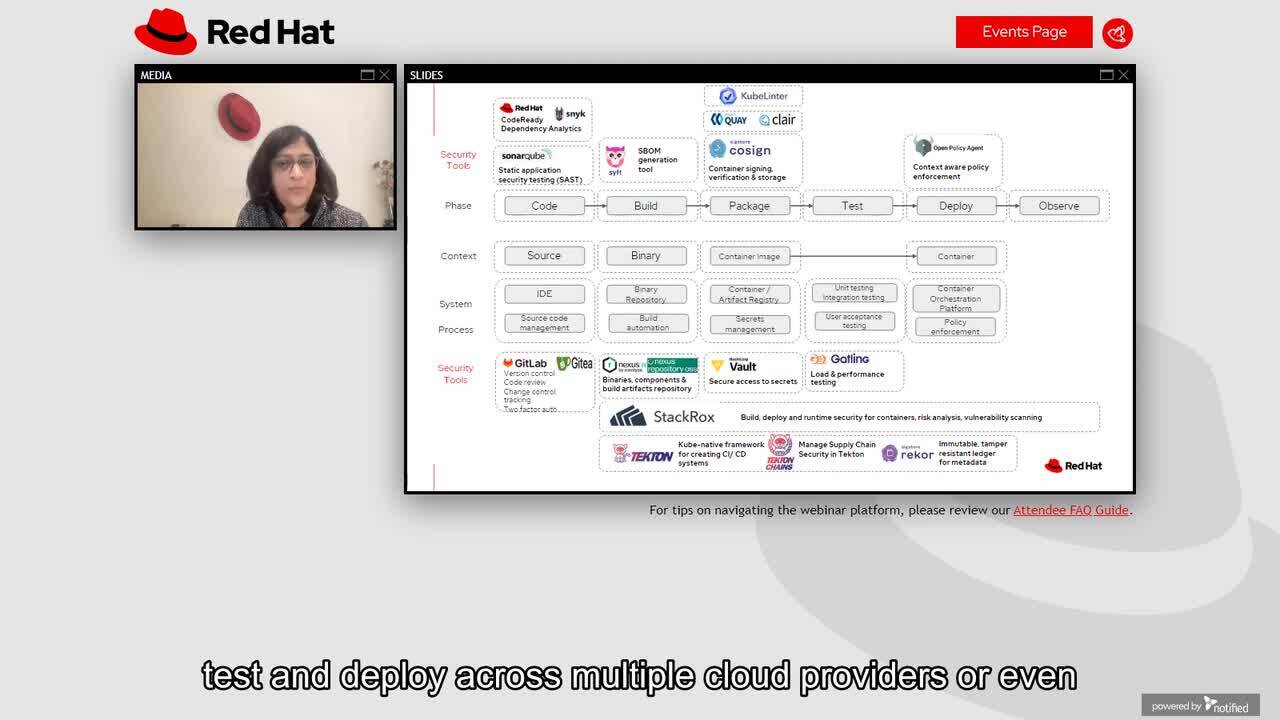Image resolution: width=1280 pixels, height=720 pixels.
Task: Click the KubeLinter icon on the slide
Action: click(728, 96)
